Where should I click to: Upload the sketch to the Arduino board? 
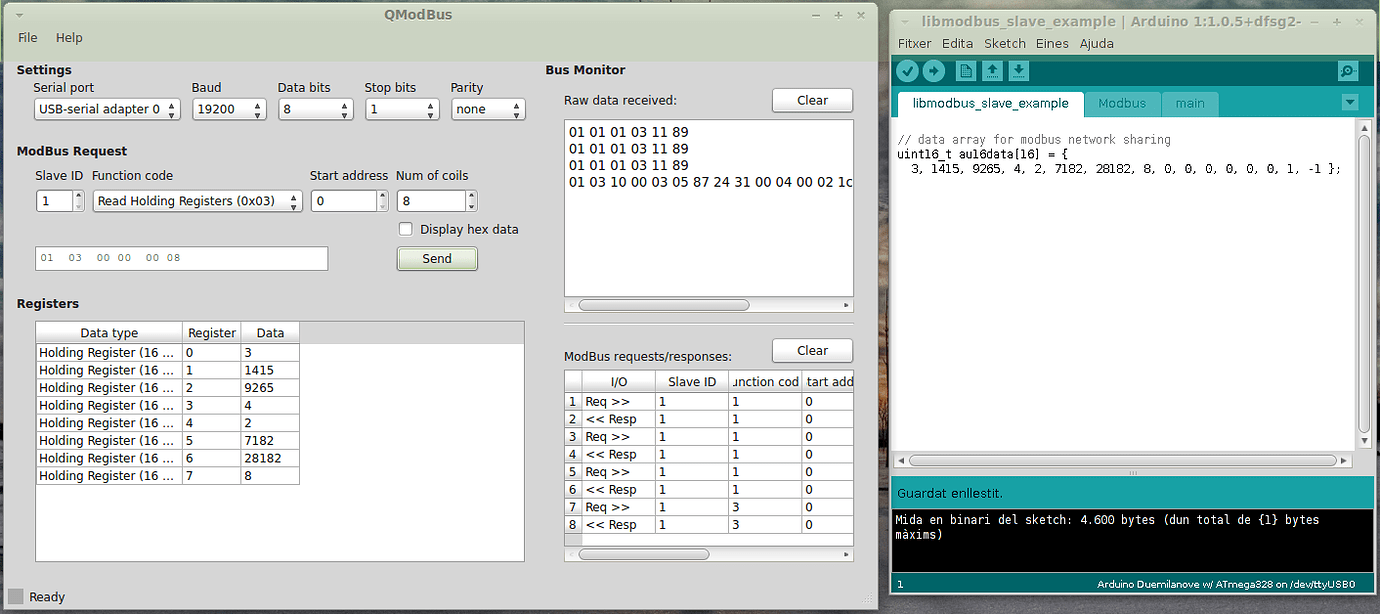[936, 71]
